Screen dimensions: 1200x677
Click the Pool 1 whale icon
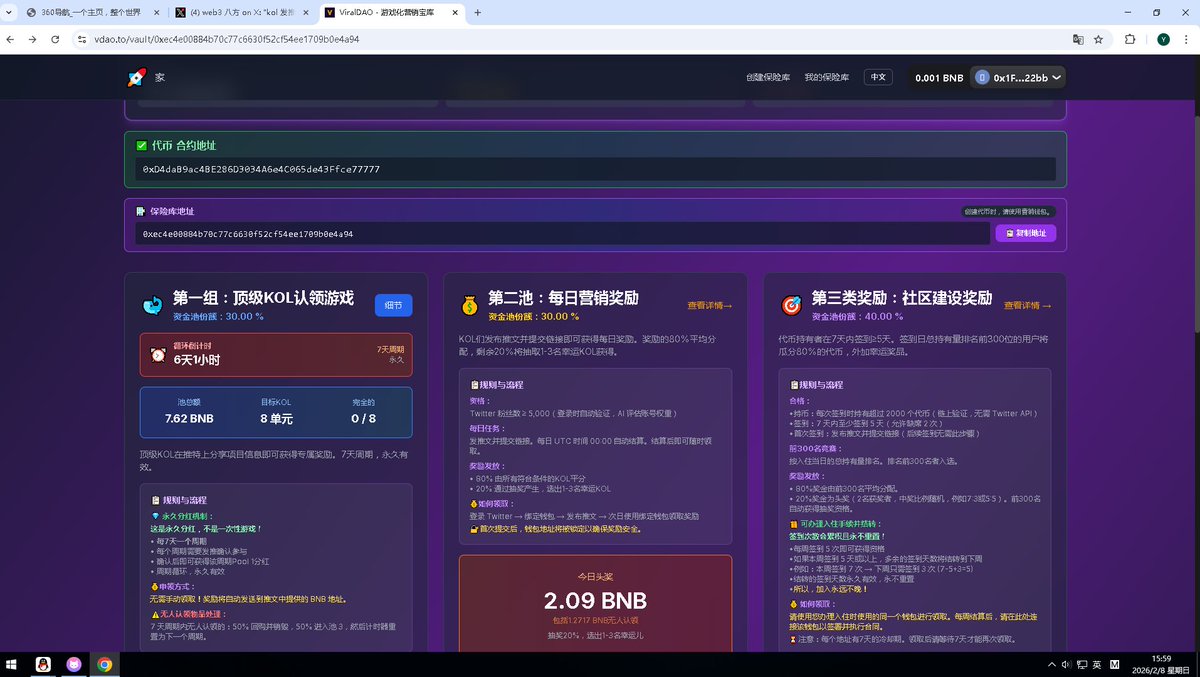coord(152,305)
